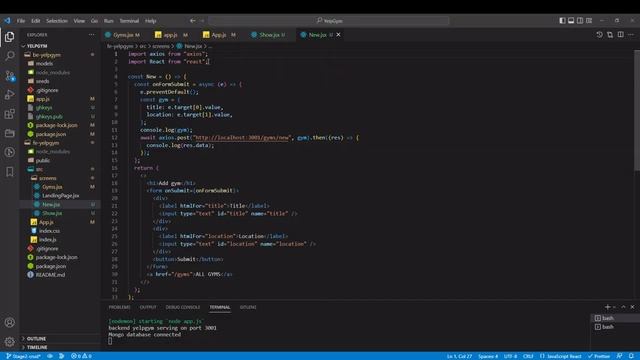Open errors and warnings count in status bar
Screen dimensions: 640x360
pos(81,356)
